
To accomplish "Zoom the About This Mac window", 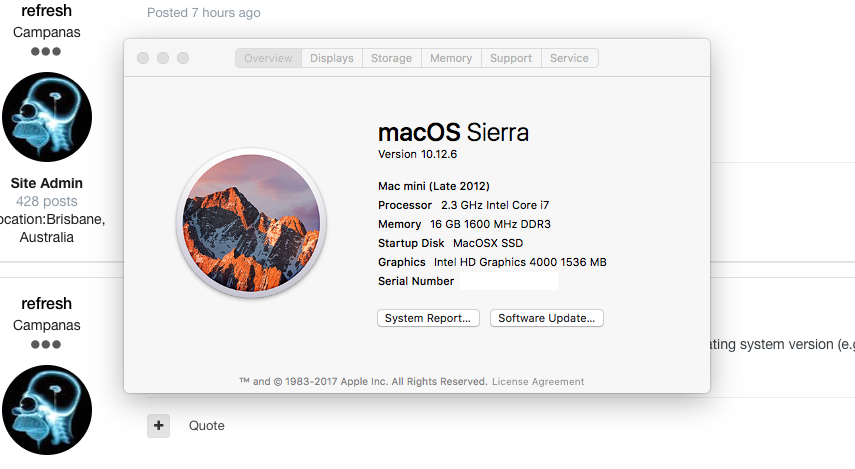I will 183,58.
